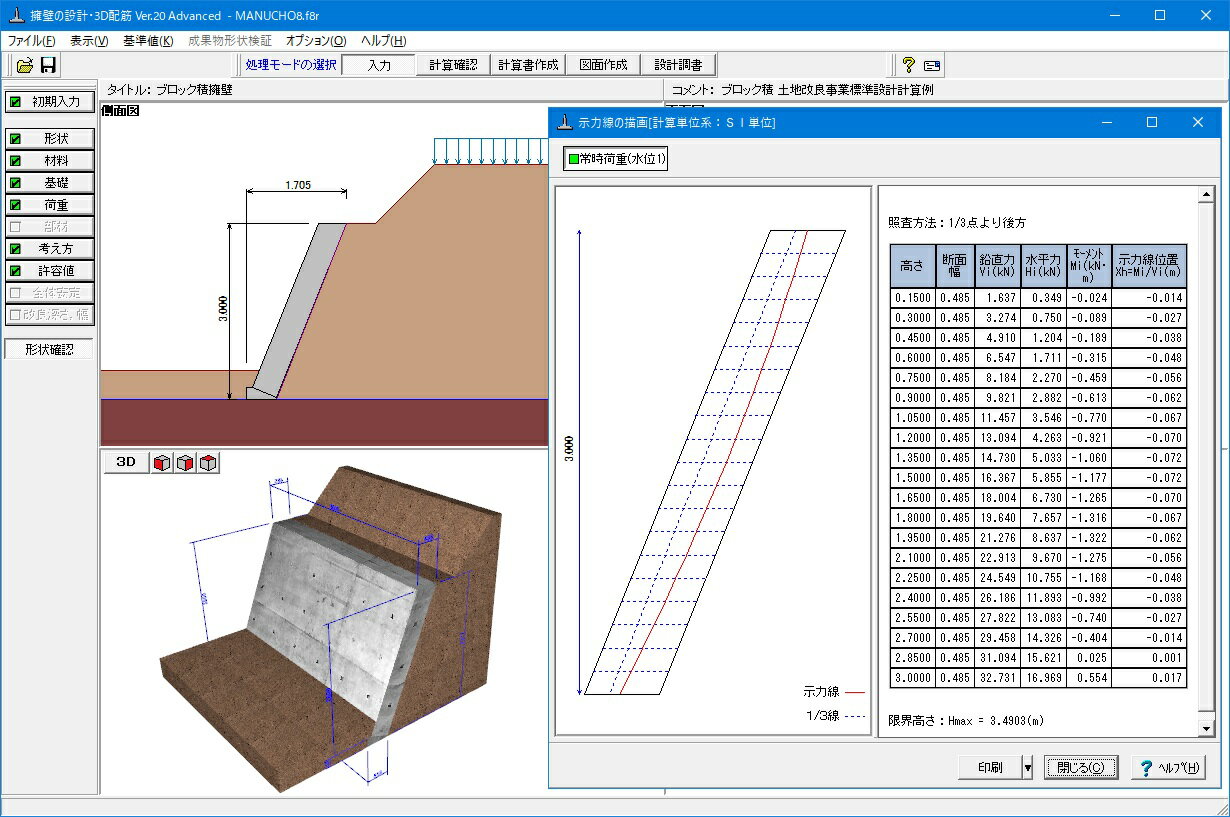
Task: Click the height cell 1.5000
Action: click(913, 478)
